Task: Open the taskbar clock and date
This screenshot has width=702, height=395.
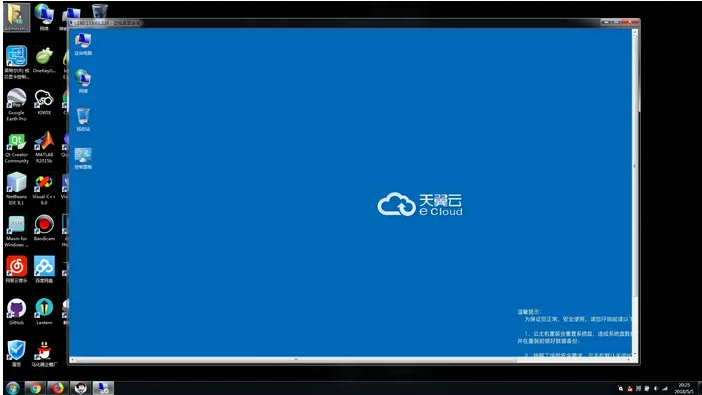Action: (x=685, y=388)
